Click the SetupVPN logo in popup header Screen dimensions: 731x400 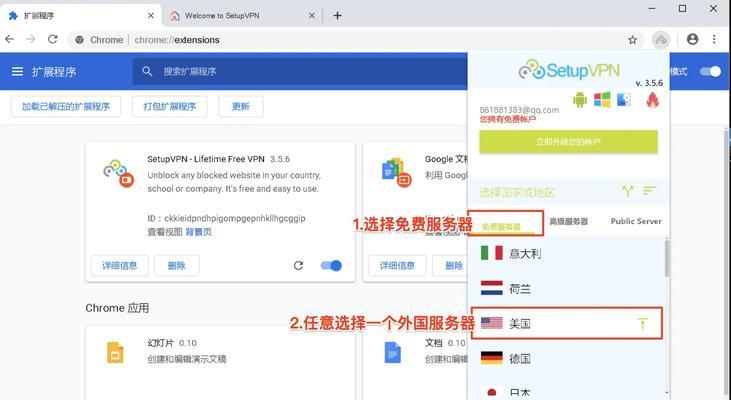569,70
